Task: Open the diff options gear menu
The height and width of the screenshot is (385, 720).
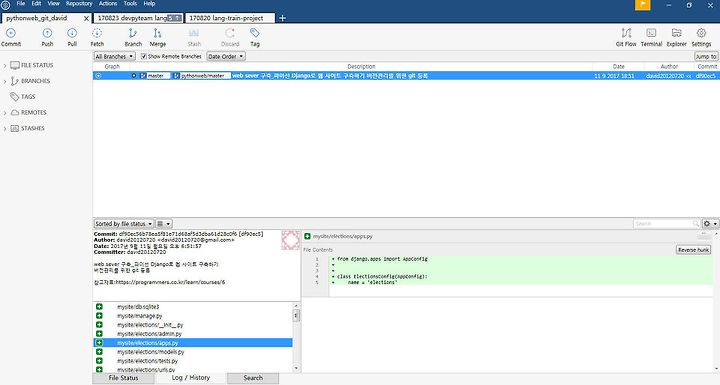Action: pyautogui.click(x=710, y=224)
